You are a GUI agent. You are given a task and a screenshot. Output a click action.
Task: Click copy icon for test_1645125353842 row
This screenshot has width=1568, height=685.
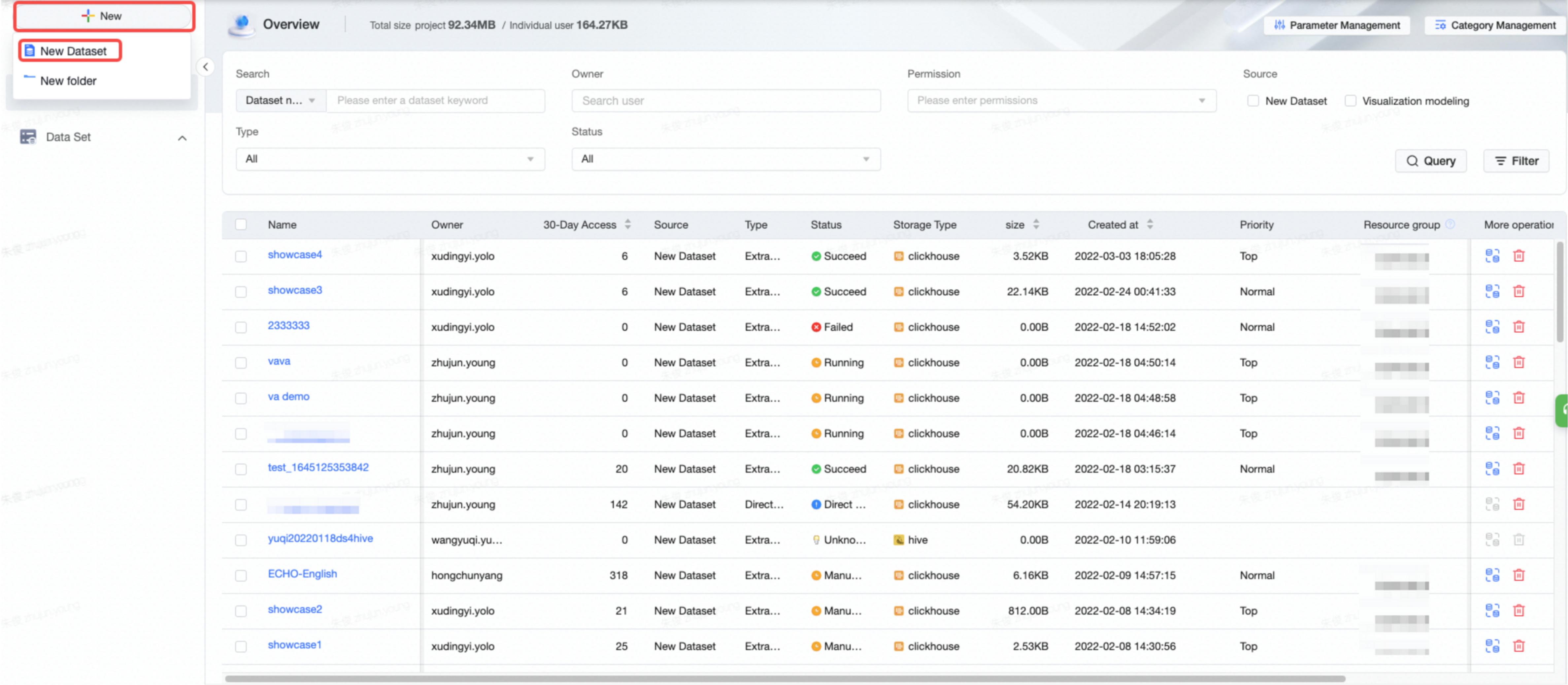1492,469
